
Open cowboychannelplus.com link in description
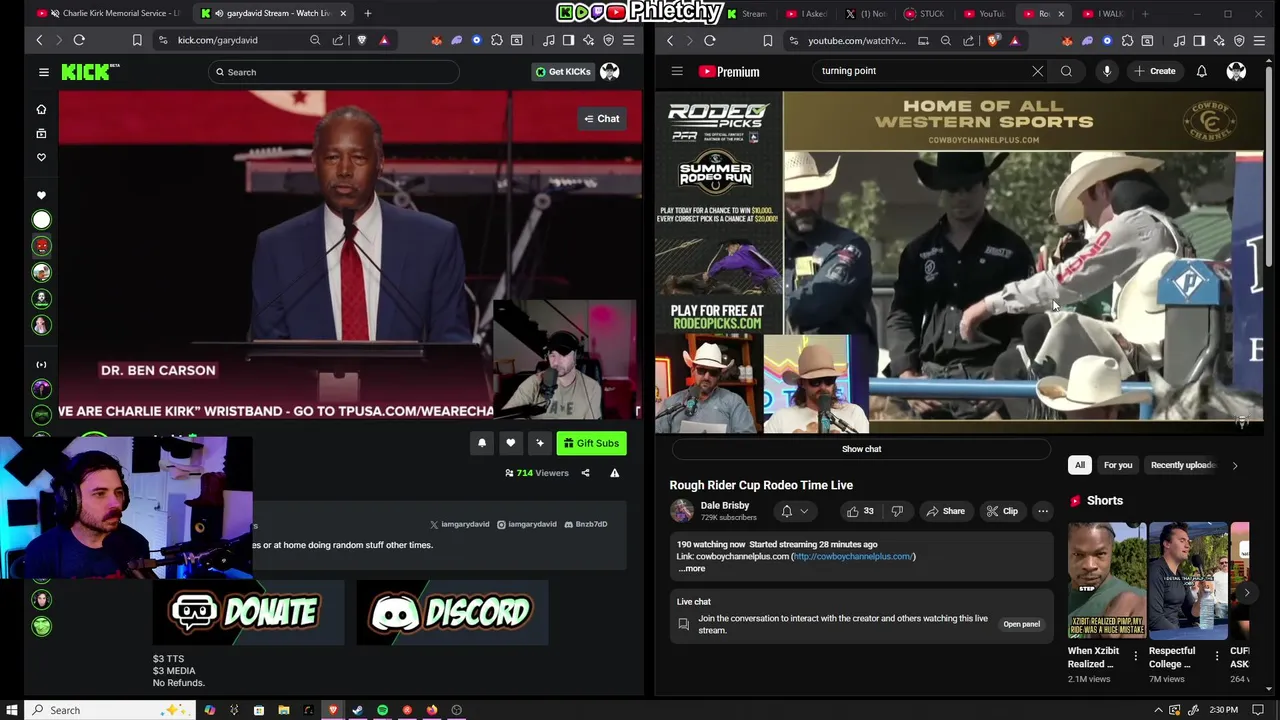pos(852,556)
